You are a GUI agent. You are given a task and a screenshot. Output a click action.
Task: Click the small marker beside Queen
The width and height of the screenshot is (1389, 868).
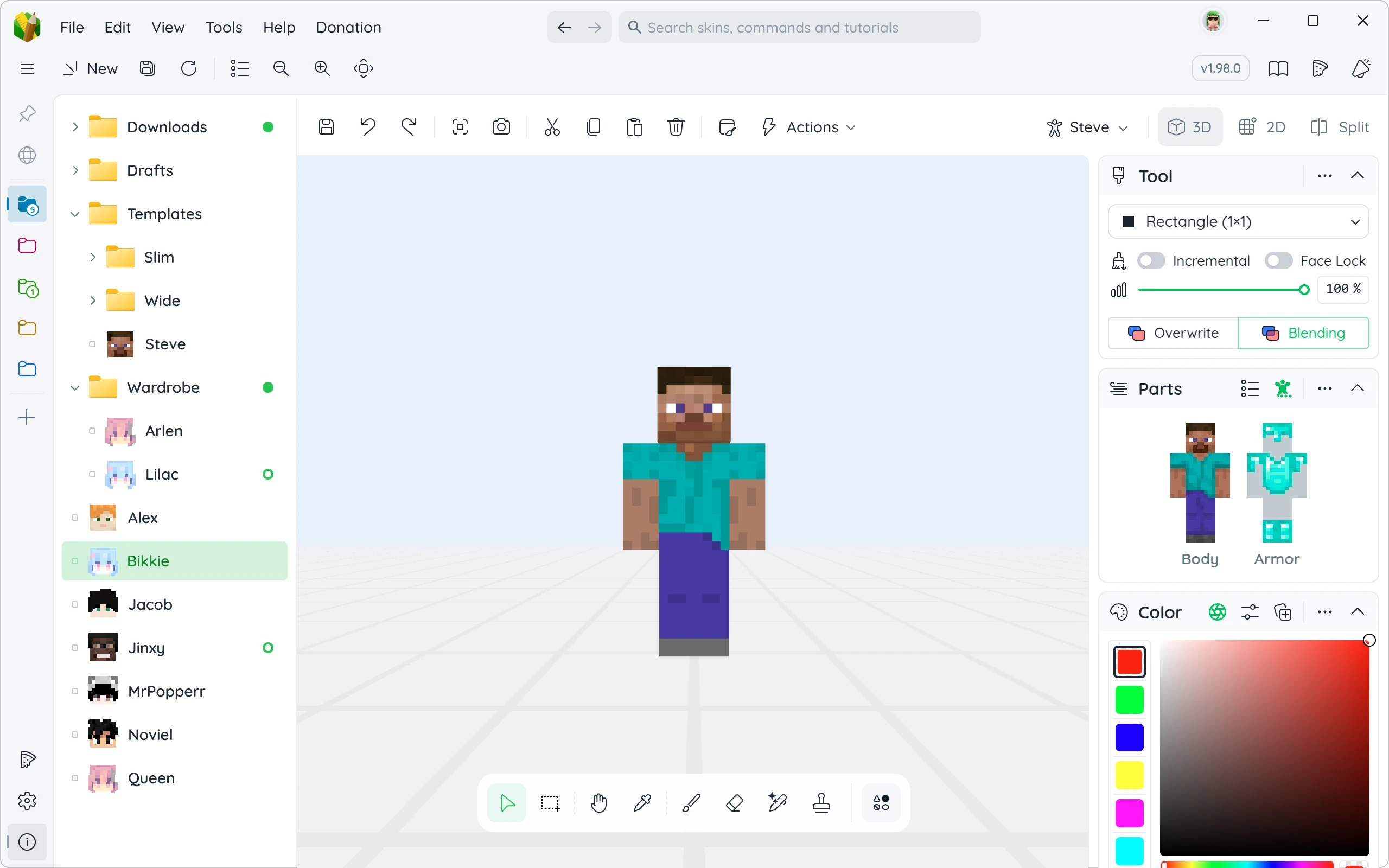coord(75,778)
